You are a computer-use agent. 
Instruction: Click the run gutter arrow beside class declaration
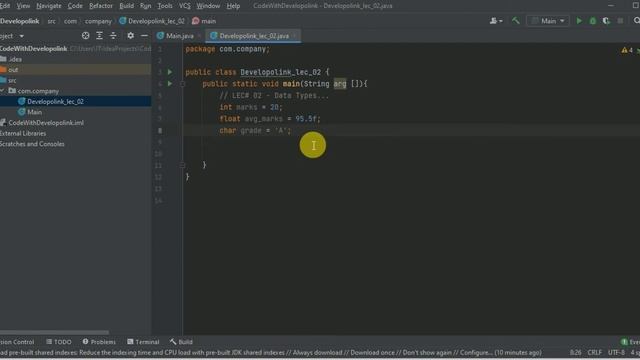tap(170, 72)
